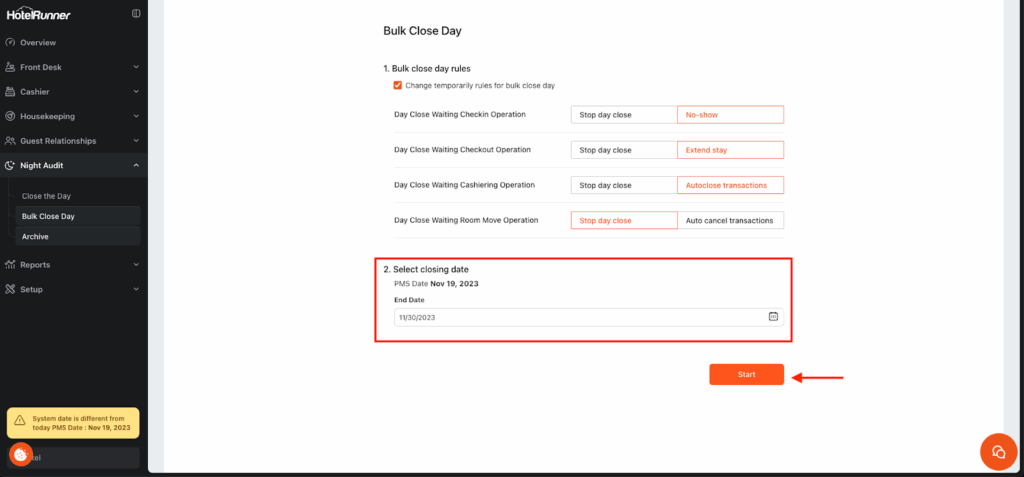Choose Auto cancel transactions for room move

coord(730,220)
